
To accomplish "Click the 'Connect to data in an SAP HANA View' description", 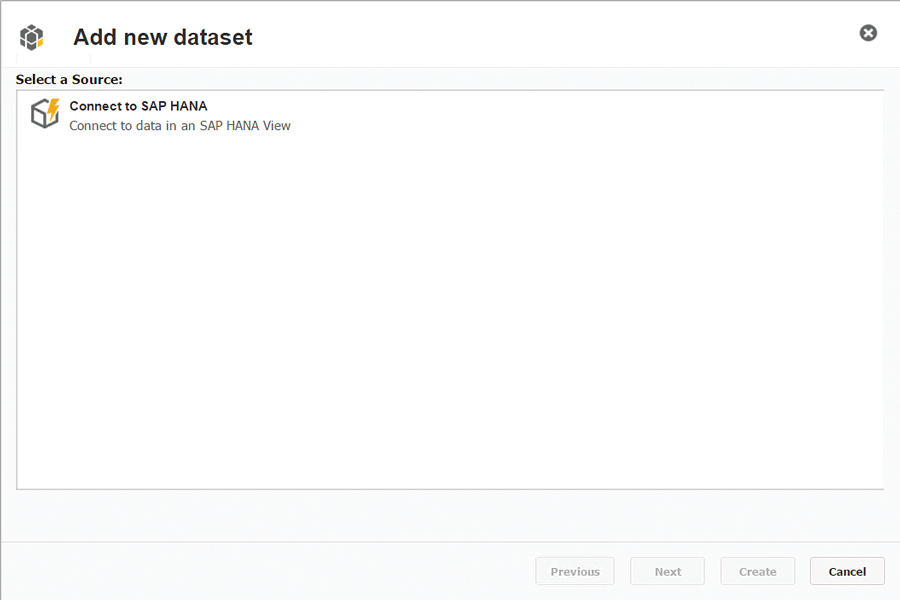I will coord(180,126).
